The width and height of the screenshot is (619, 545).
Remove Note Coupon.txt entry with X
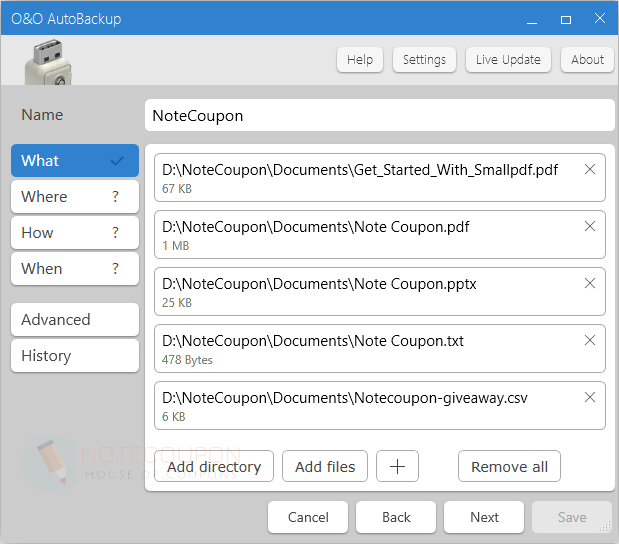[590, 340]
